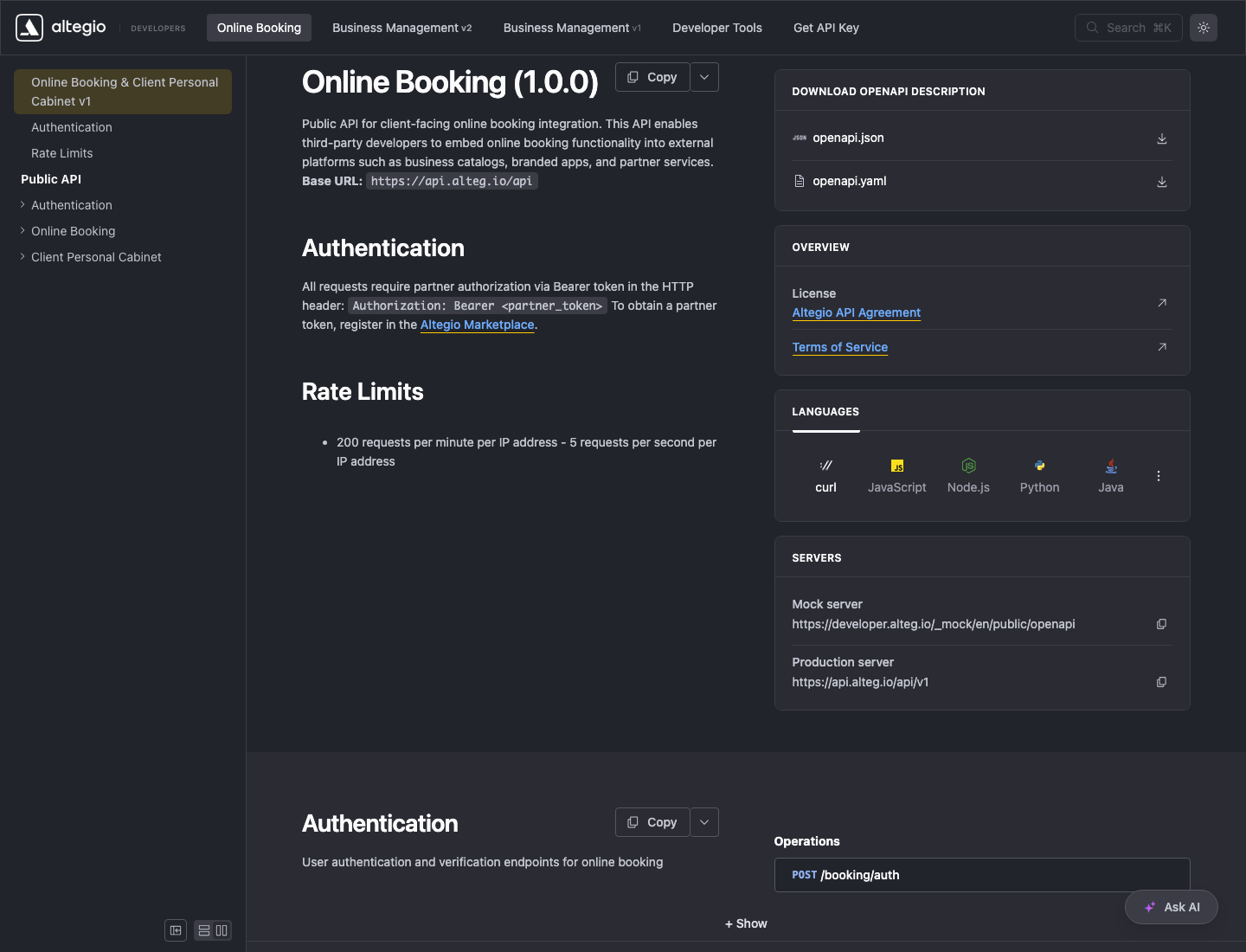Select the JavaScript language
Screen dimensions: 1246x952
tap(897, 476)
